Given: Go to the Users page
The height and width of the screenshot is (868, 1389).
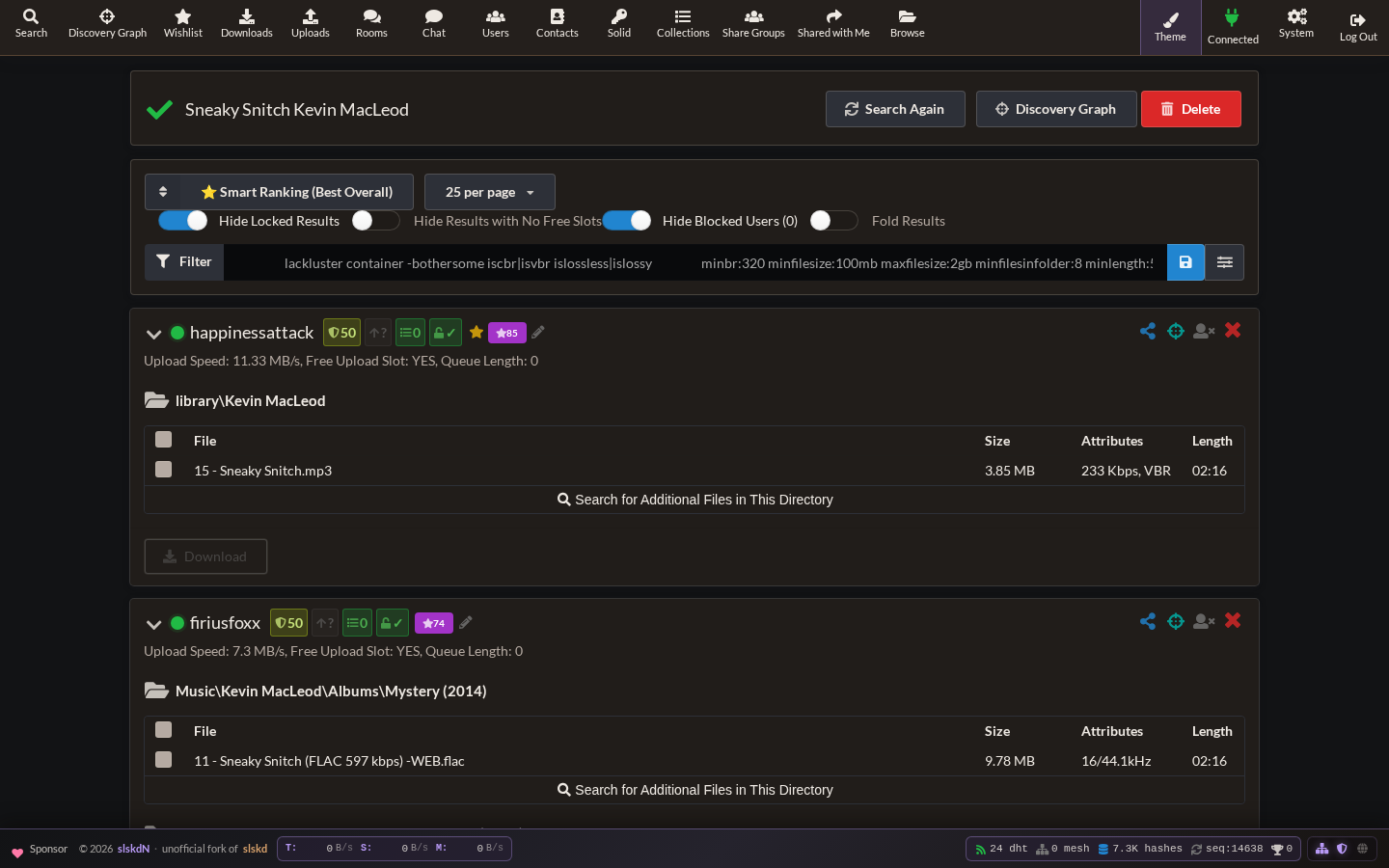Looking at the screenshot, I should (496, 23).
